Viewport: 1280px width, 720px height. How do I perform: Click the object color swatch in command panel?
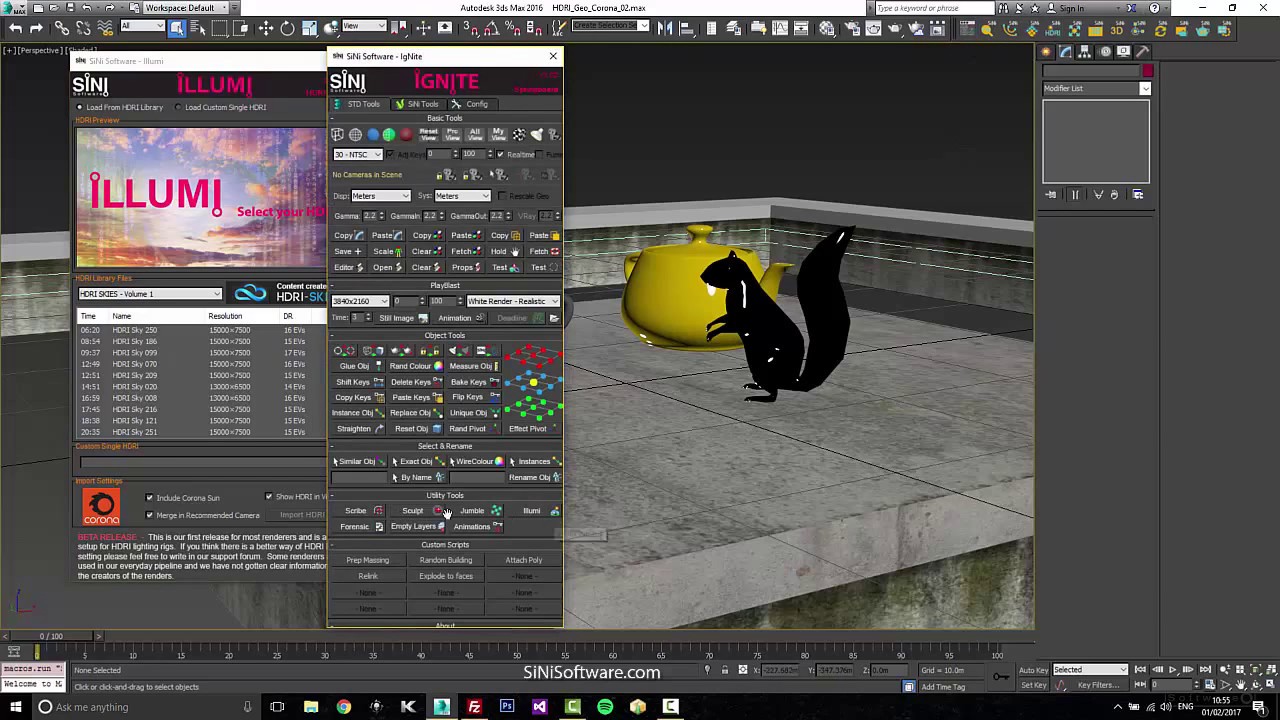point(1147,71)
